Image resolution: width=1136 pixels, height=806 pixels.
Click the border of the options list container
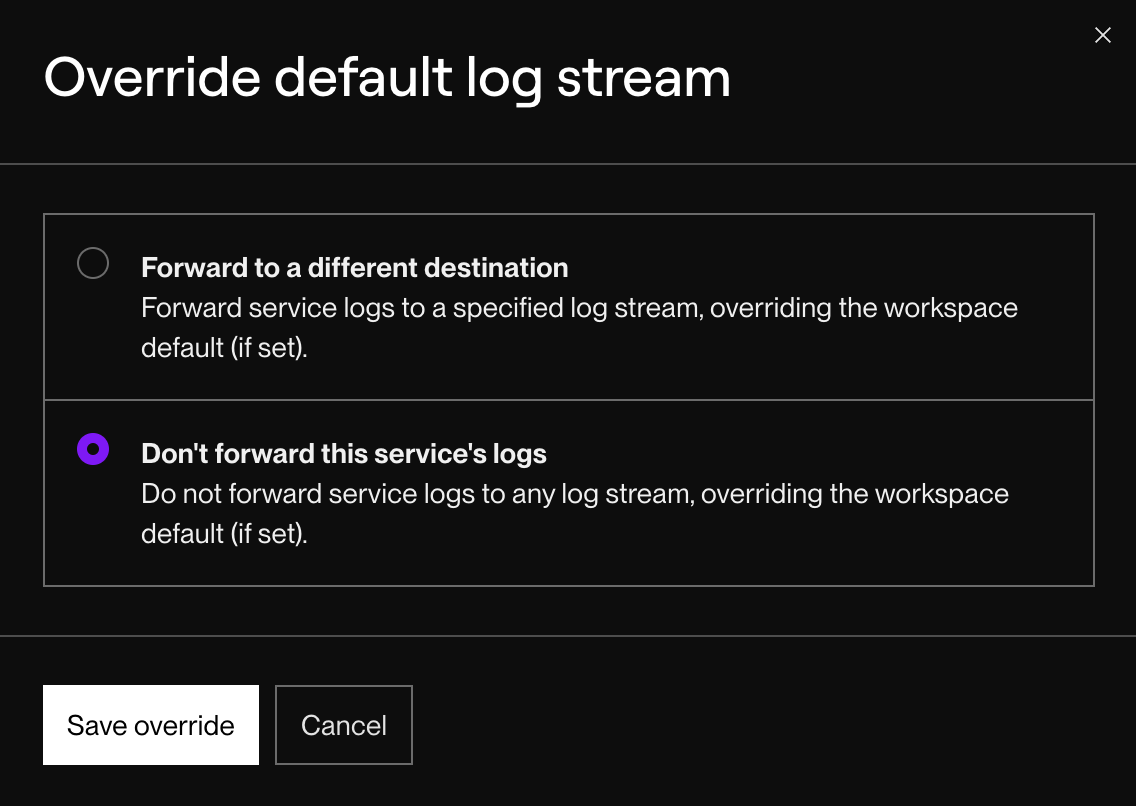(x=568, y=213)
